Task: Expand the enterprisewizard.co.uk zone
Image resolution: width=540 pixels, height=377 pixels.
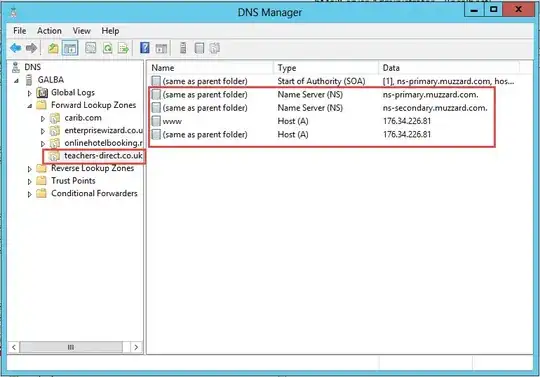Action: (43, 131)
